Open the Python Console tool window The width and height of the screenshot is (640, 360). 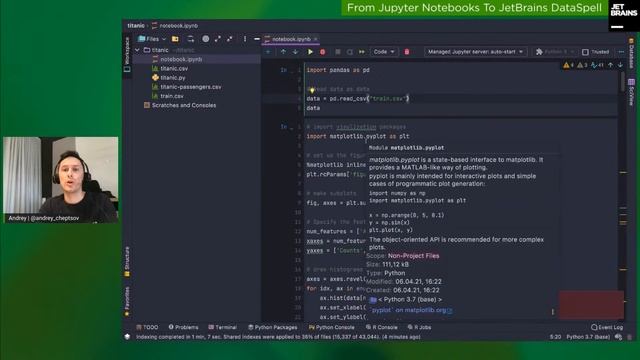click(331, 327)
